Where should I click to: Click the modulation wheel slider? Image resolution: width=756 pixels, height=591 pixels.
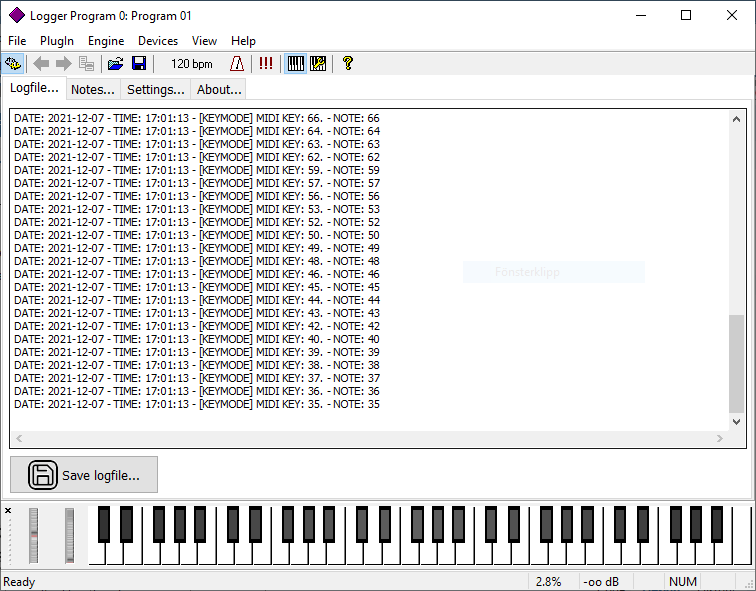69,535
